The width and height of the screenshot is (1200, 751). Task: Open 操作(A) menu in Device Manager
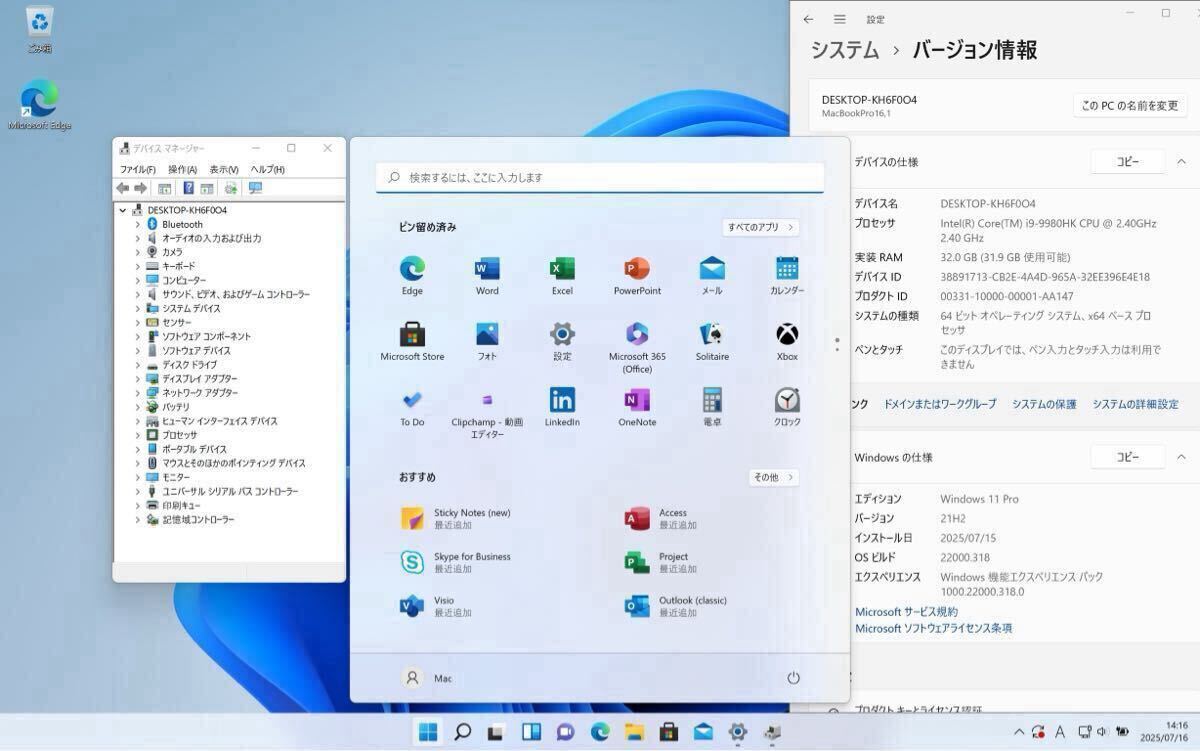[182, 169]
